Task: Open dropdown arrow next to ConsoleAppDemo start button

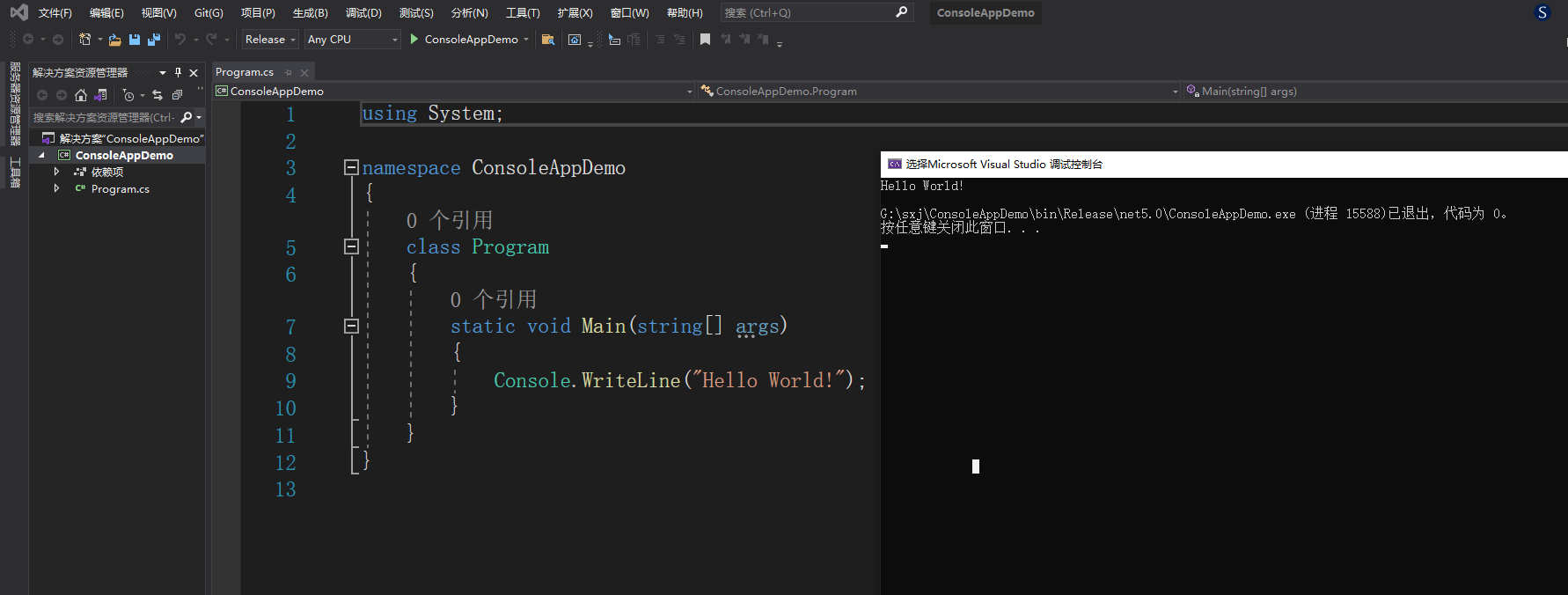Action: pyautogui.click(x=526, y=40)
